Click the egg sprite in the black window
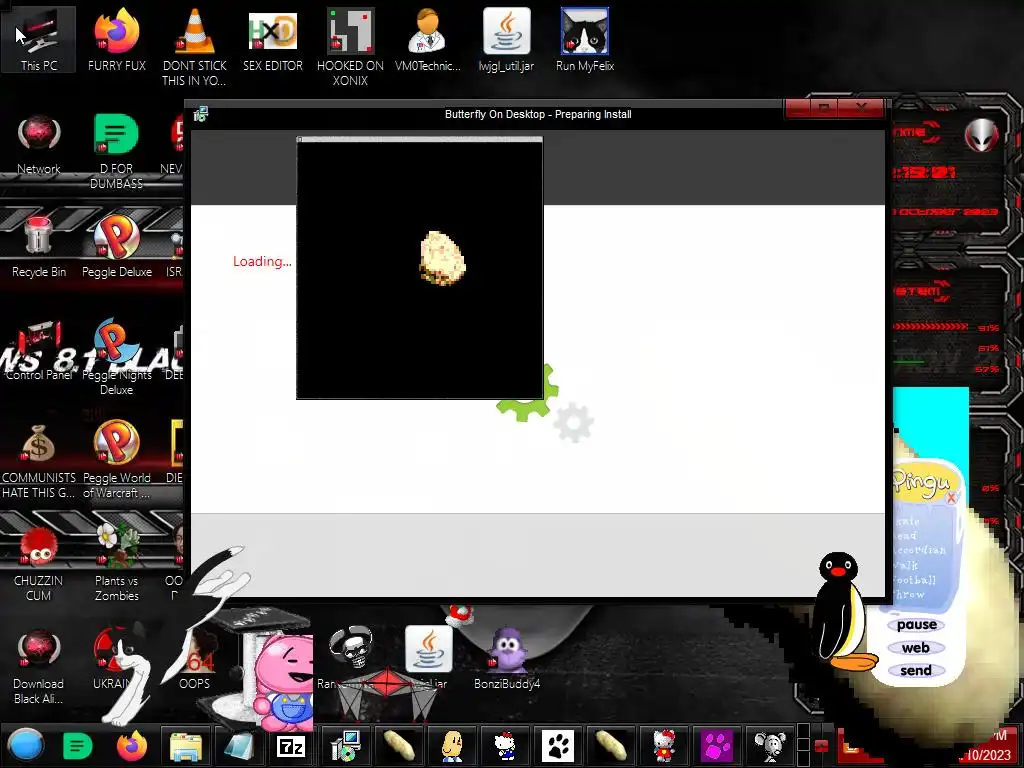This screenshot has height=768, width=1024. pos(442,258)
